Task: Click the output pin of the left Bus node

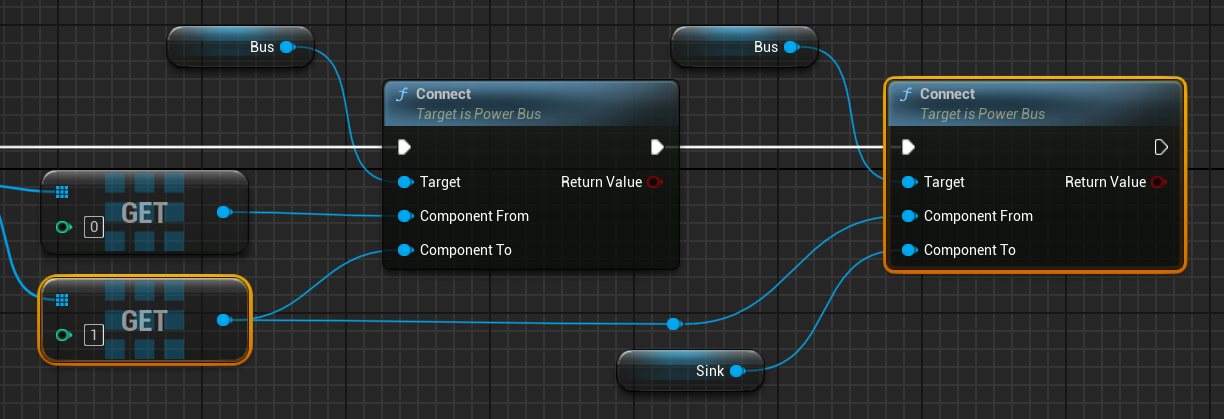Action: click(x=288, y=47)
